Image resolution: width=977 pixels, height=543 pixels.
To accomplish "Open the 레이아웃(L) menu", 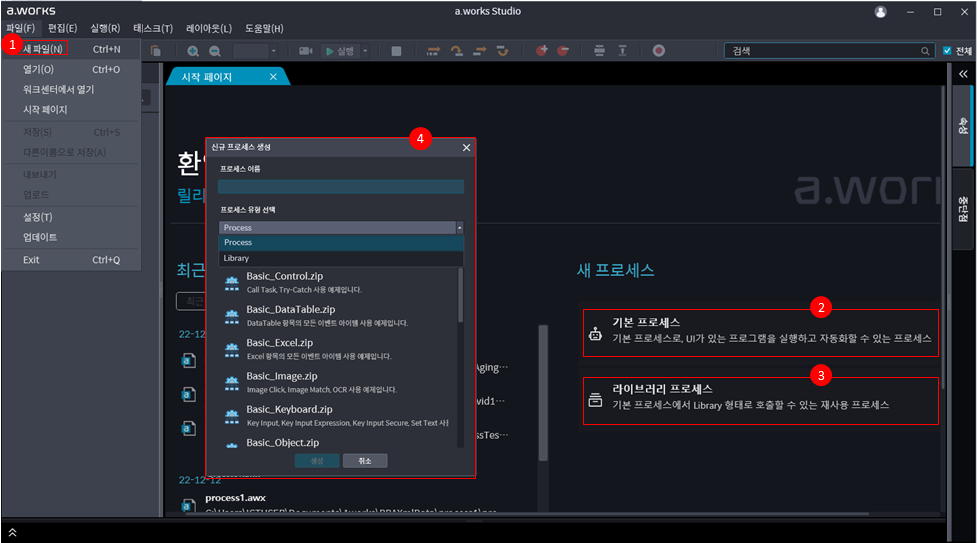I will coord(209,29).
